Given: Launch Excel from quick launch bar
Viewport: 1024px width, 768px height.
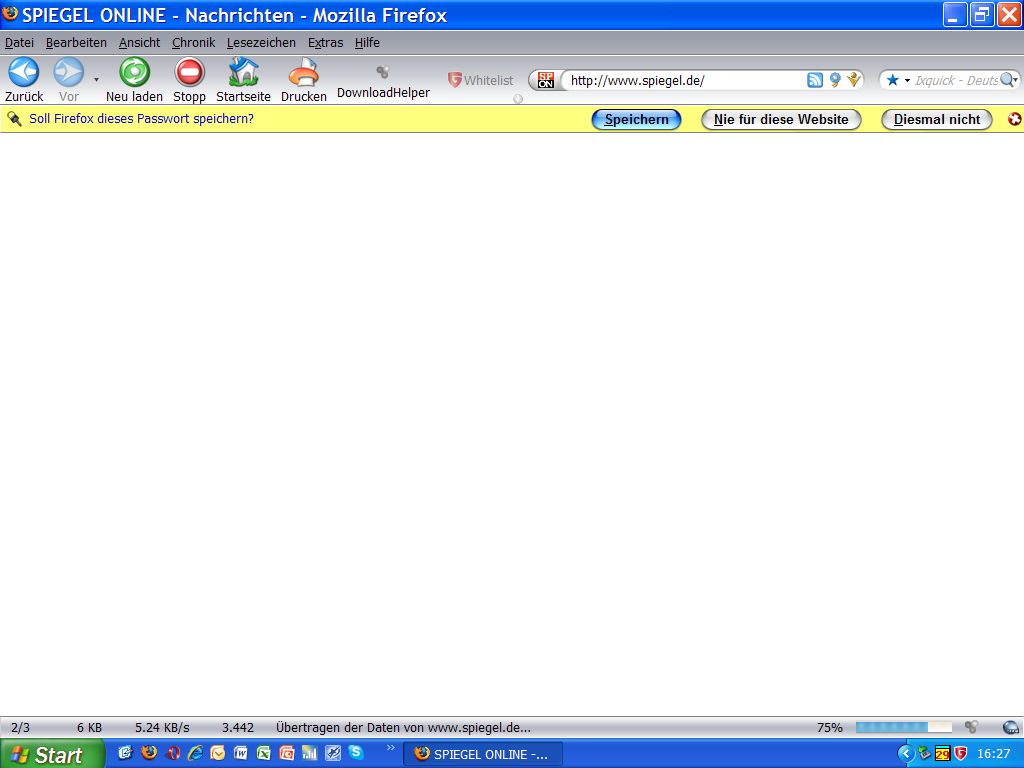Looking at the screenshot, I should 263,753.
